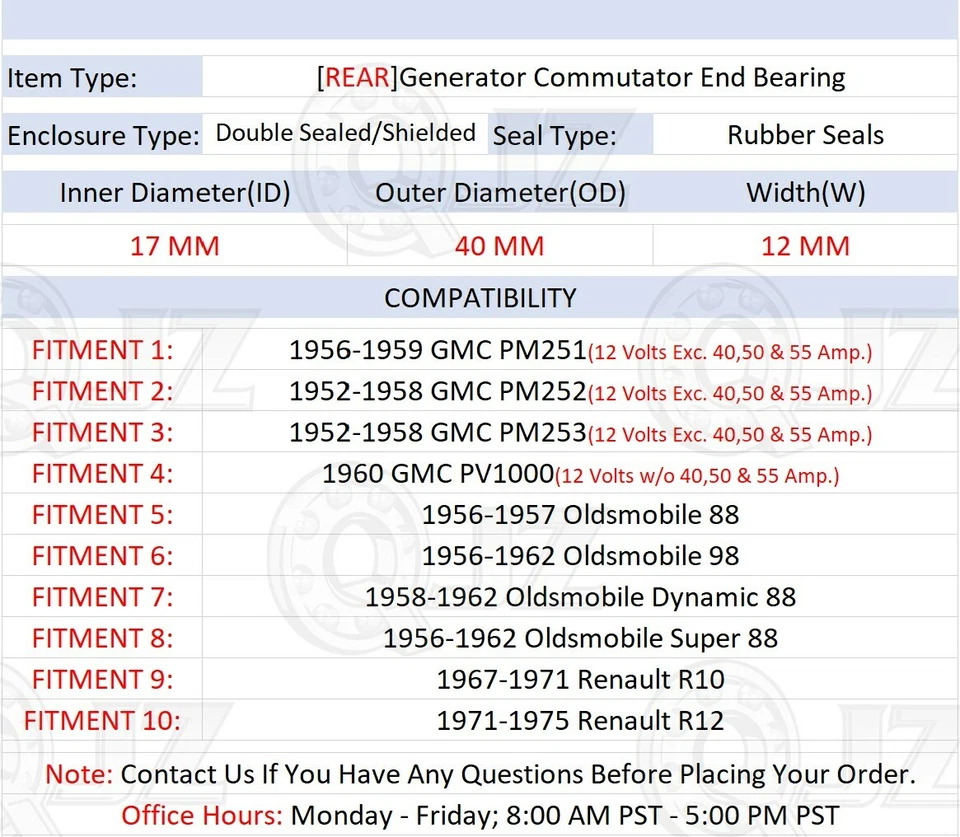
Task: Select the '17 MM' value
Action: tap(175, 246)
